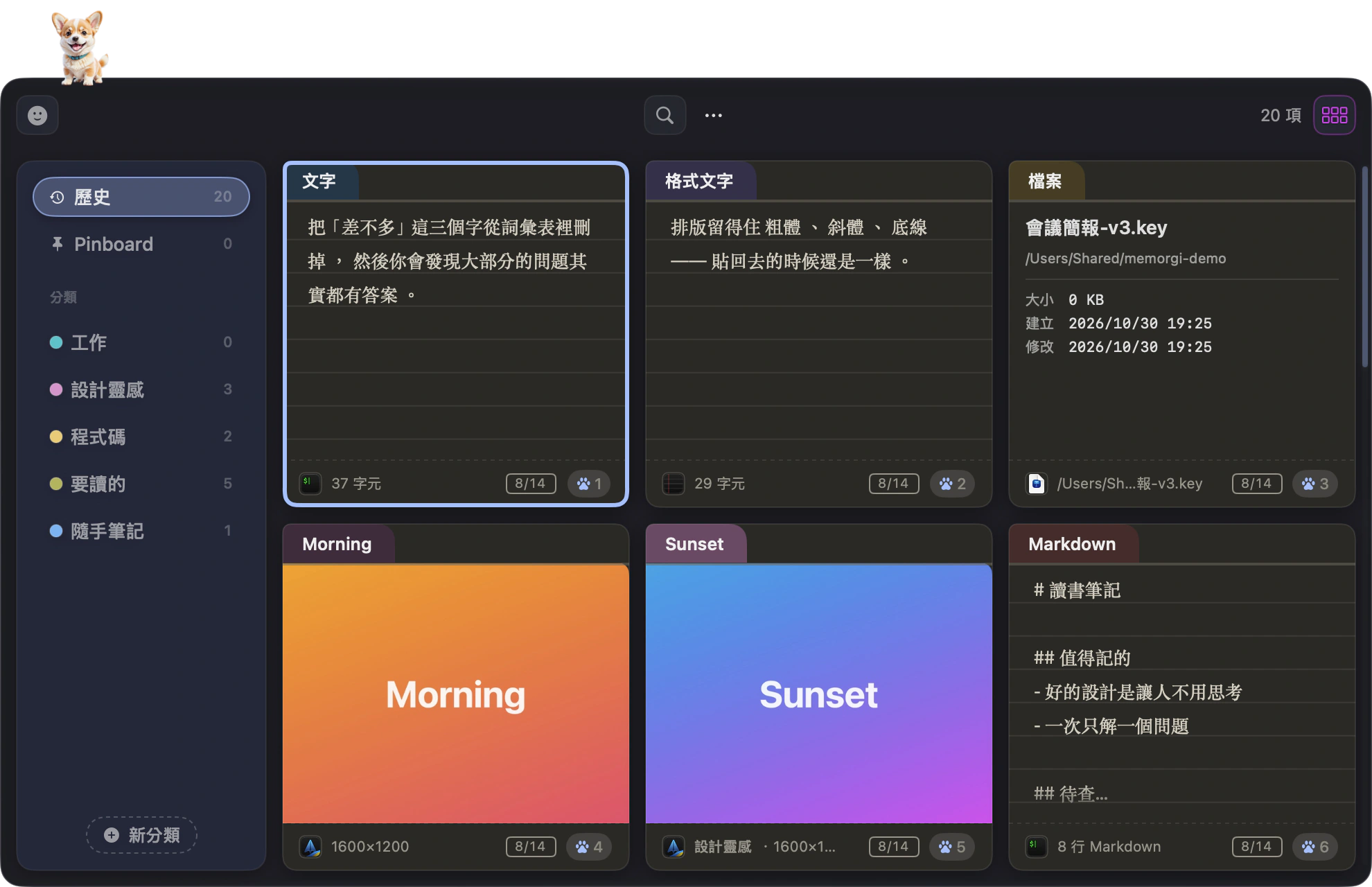Click the terminal app icon on 文字 card
The image size is (1372, 887).
(310, 483)
